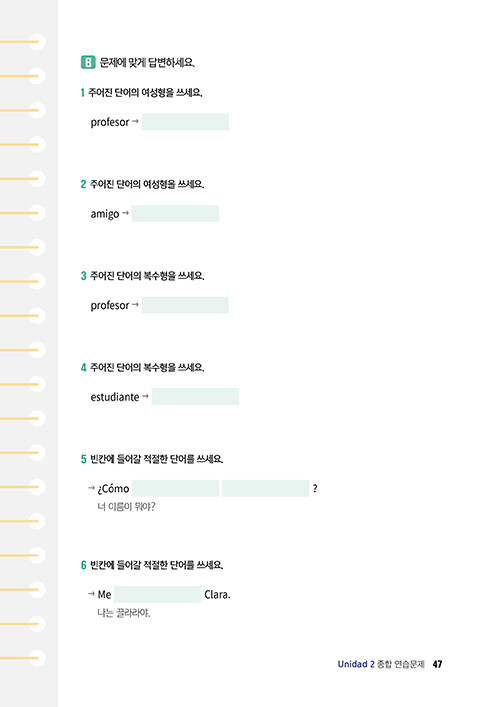Select the plural answer box for profesor
The image size is (500, 707).
tap(185, 305)
